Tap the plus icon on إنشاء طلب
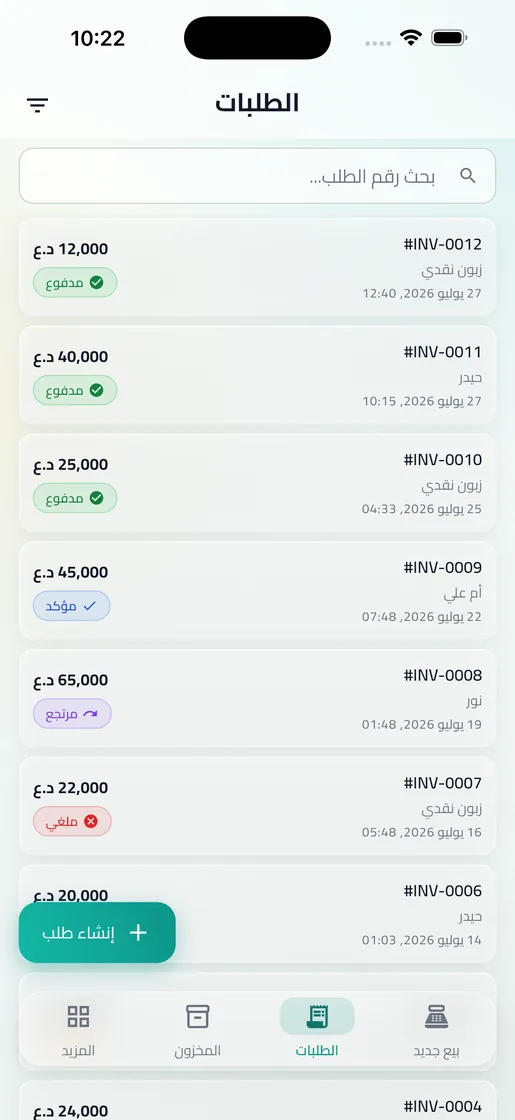Screen dimensions: 515x1120 click(x=138, y=933)
